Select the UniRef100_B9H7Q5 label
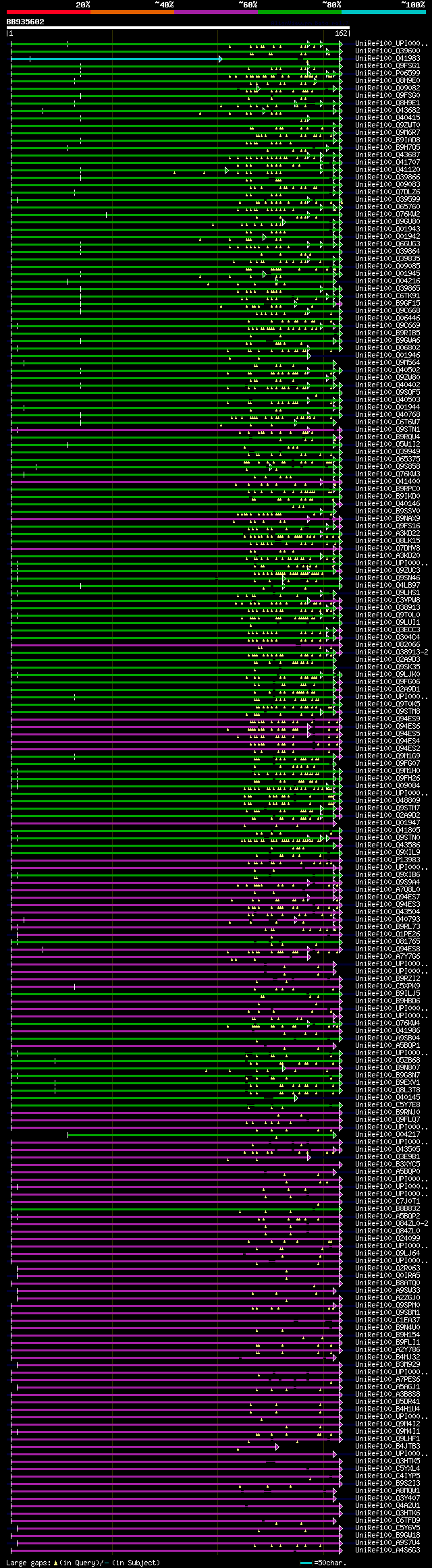The width and height of the screenshot is (432, 1568). tap(387, 148)
